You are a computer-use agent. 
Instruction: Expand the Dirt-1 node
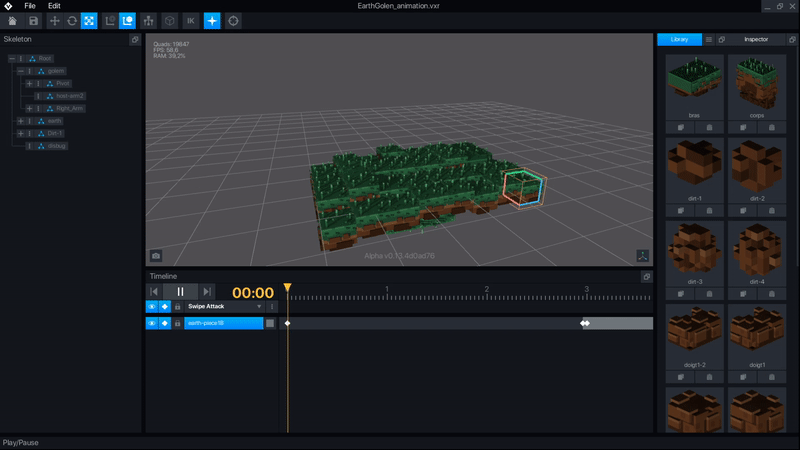[20, 134]
